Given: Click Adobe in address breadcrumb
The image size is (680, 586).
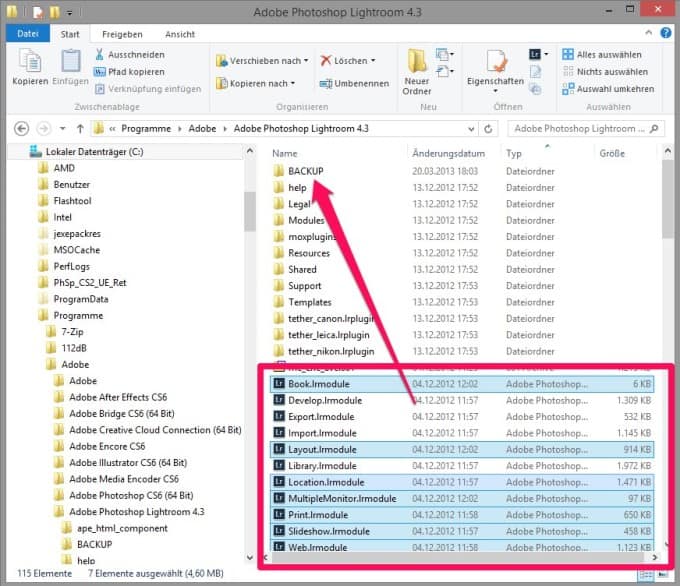Looking at the screenshot, I should pyautogui.click(x=202, y=129).
